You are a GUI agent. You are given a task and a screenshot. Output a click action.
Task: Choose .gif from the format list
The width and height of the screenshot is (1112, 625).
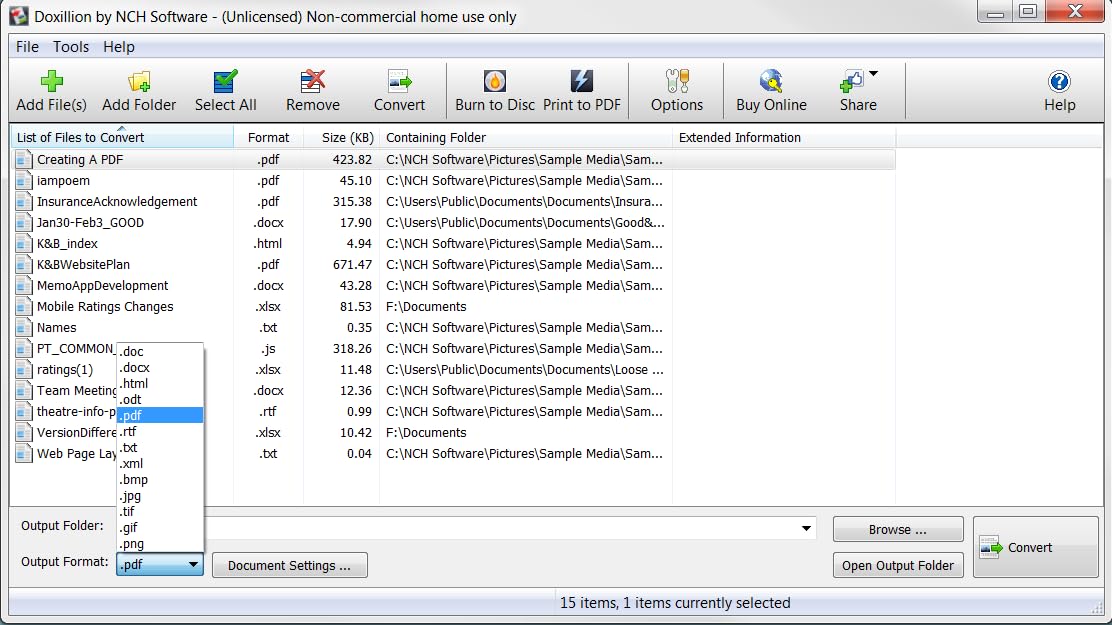click(x=160, y=528)
